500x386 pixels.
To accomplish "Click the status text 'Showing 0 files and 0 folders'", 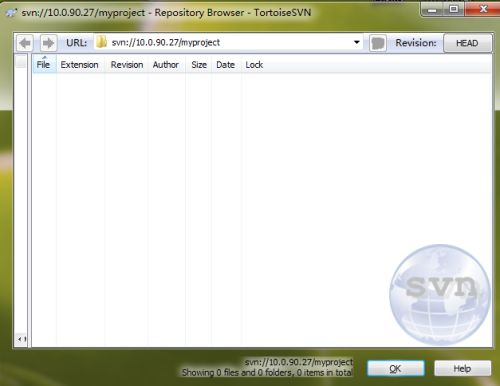I will click(x=237, y=372).
